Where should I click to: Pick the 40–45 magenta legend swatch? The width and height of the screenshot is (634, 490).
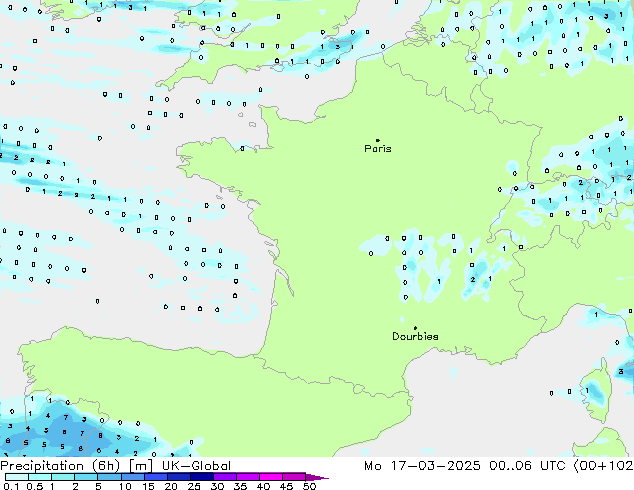[271, 477]
